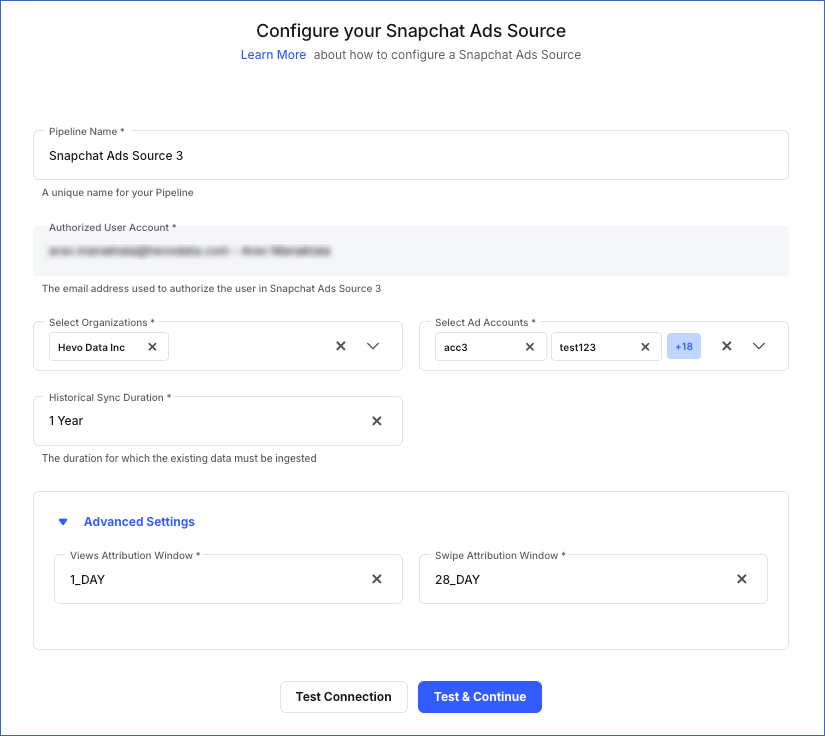Open the Advanced Settings header
The width and height of the screenshot is (825, 736).
tap(139, 521)
